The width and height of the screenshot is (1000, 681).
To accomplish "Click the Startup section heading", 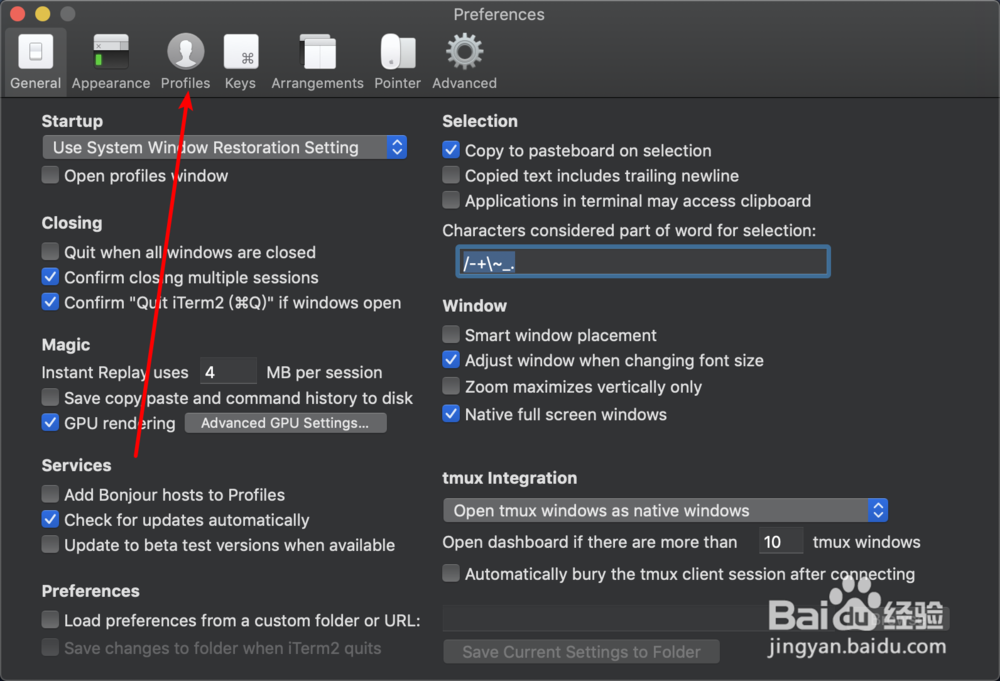I will 72,121.
